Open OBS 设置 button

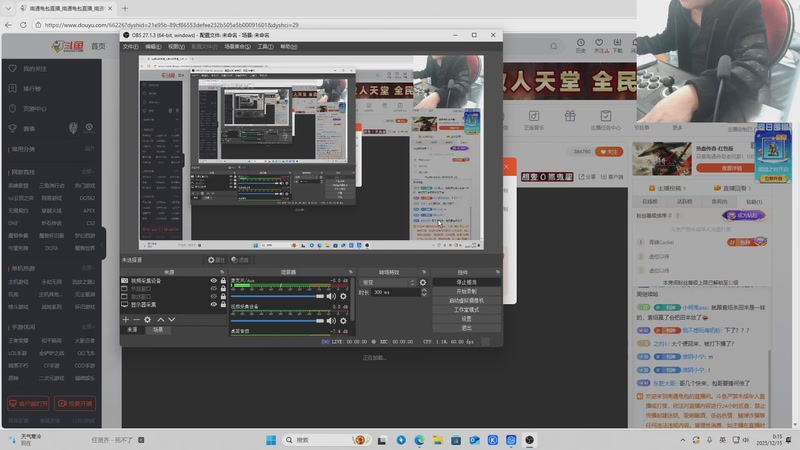pos(466,319)
